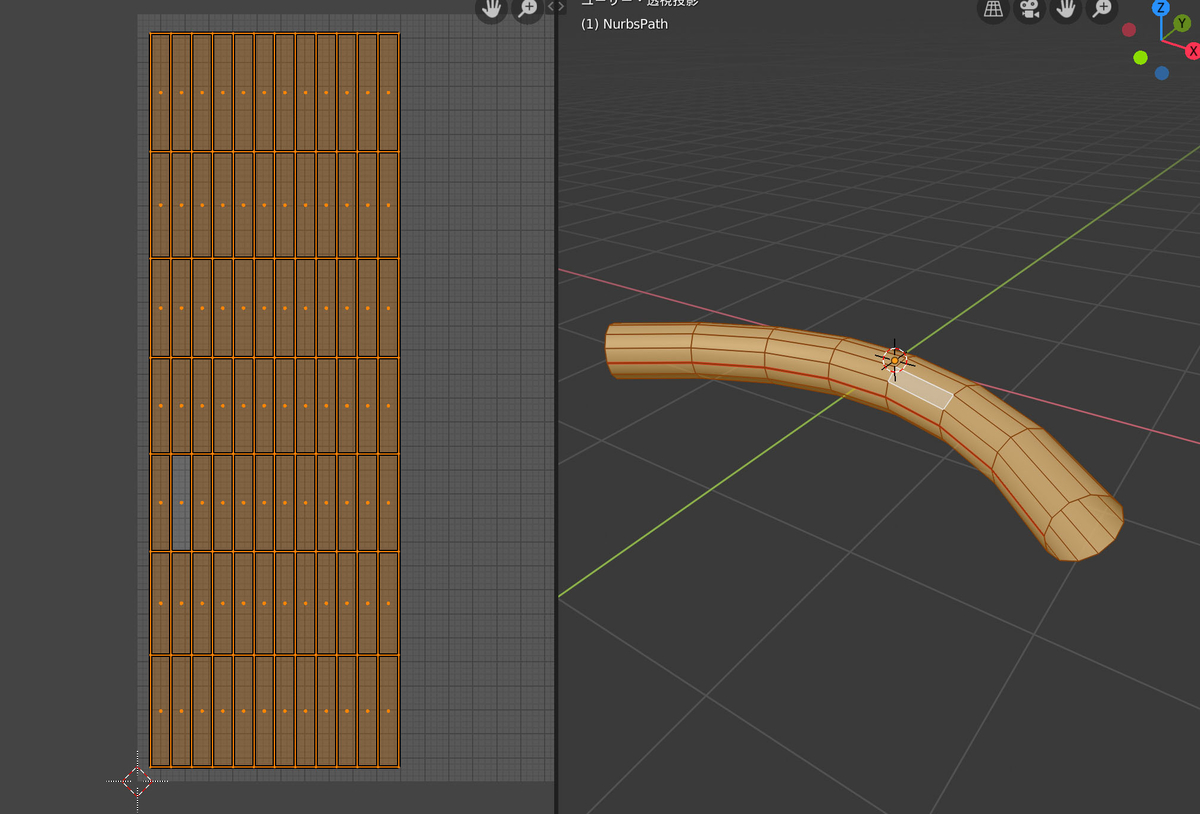Viewport: 1200px width, 814px height.
Task: Click the pan hand icon in 3D viewport
Action: 1067,9
